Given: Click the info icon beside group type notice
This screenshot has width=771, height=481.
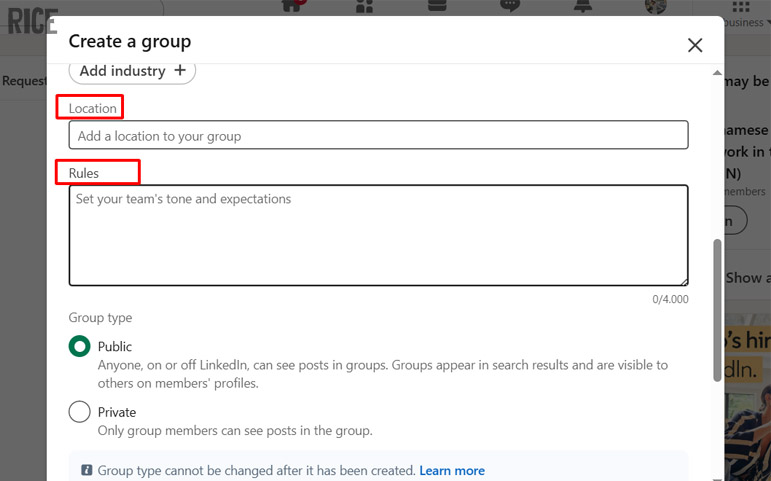Looking at the screenshot, I should pos(87,470).
